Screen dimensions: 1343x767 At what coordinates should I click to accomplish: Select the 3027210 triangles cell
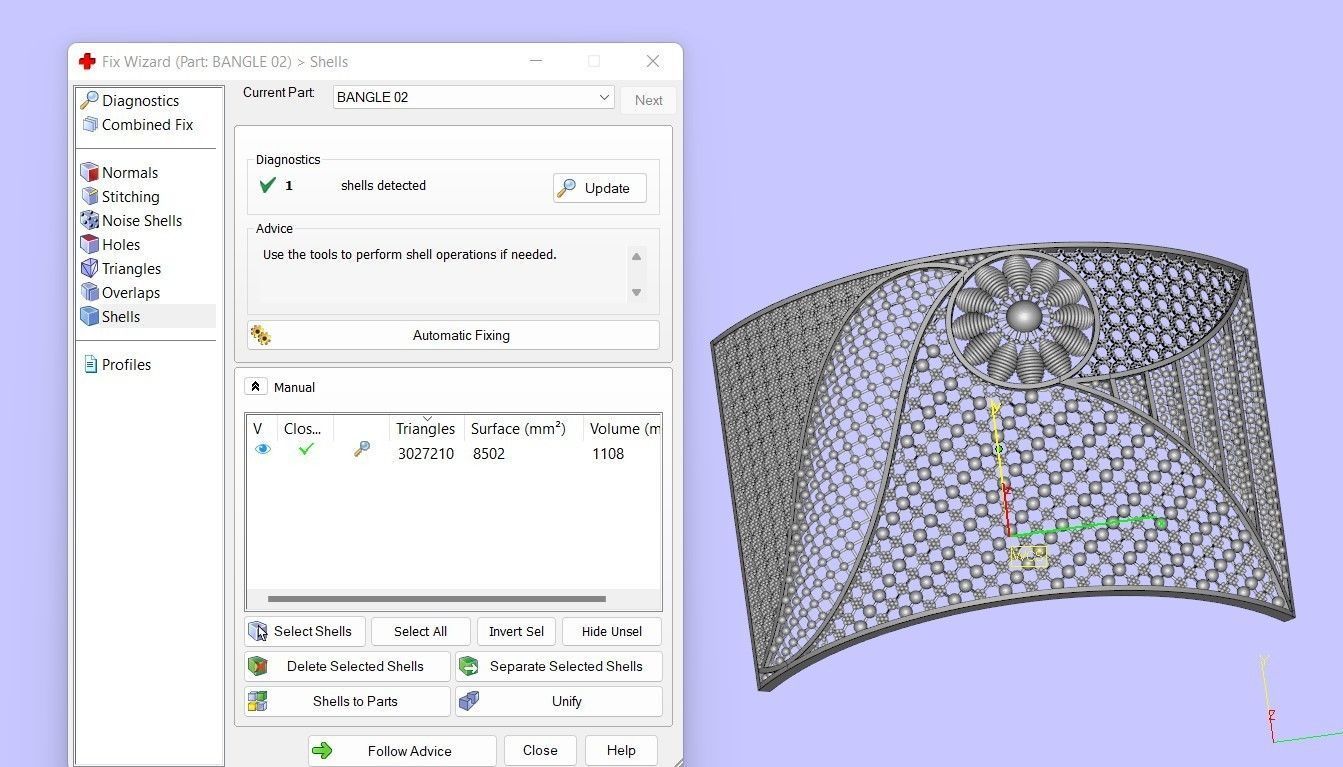pos(426,454)
